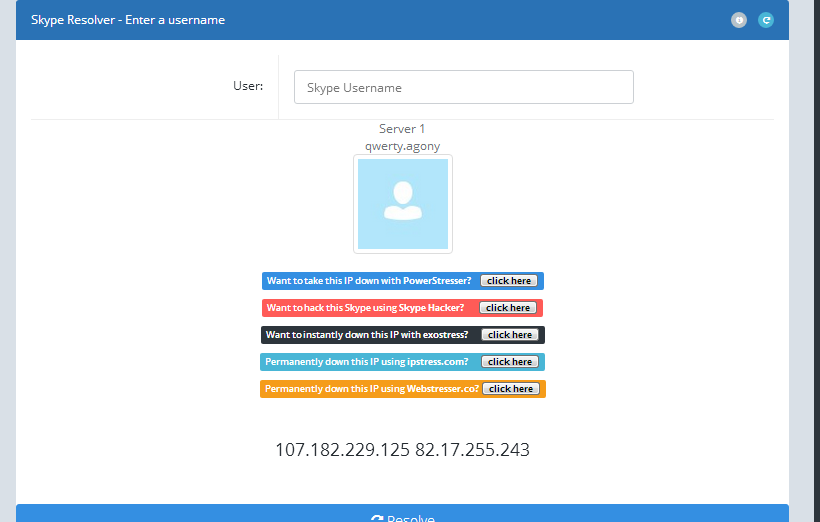Click the profile avatar thumbnail
Viewport: 820px width, 522px height.
(x=403, y=204)
